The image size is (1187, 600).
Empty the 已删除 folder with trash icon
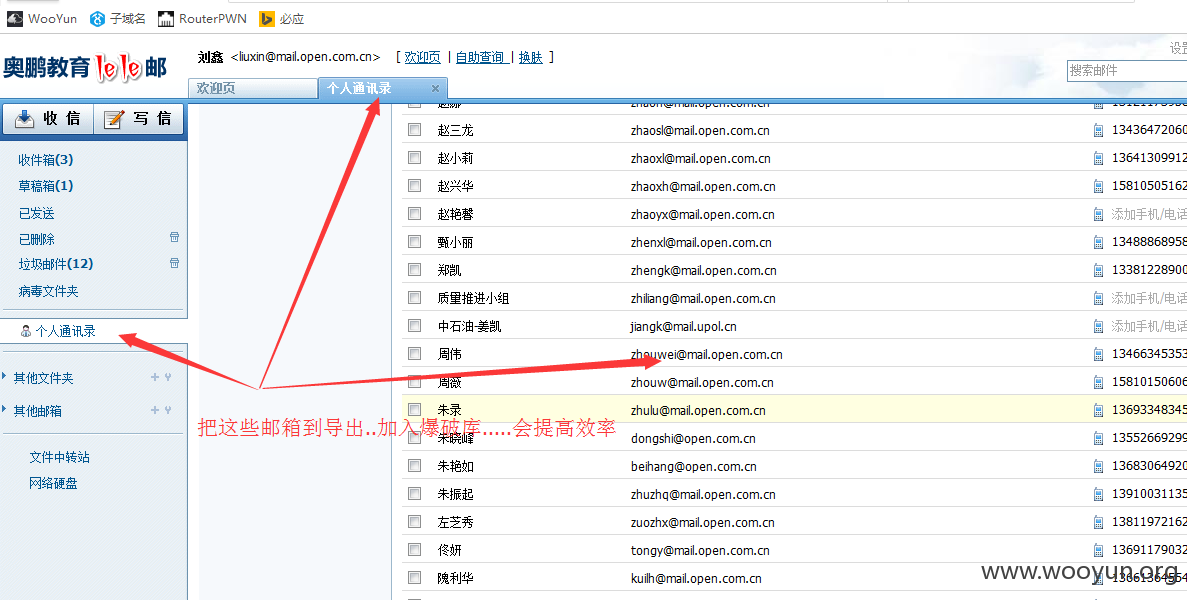point(174,238)
